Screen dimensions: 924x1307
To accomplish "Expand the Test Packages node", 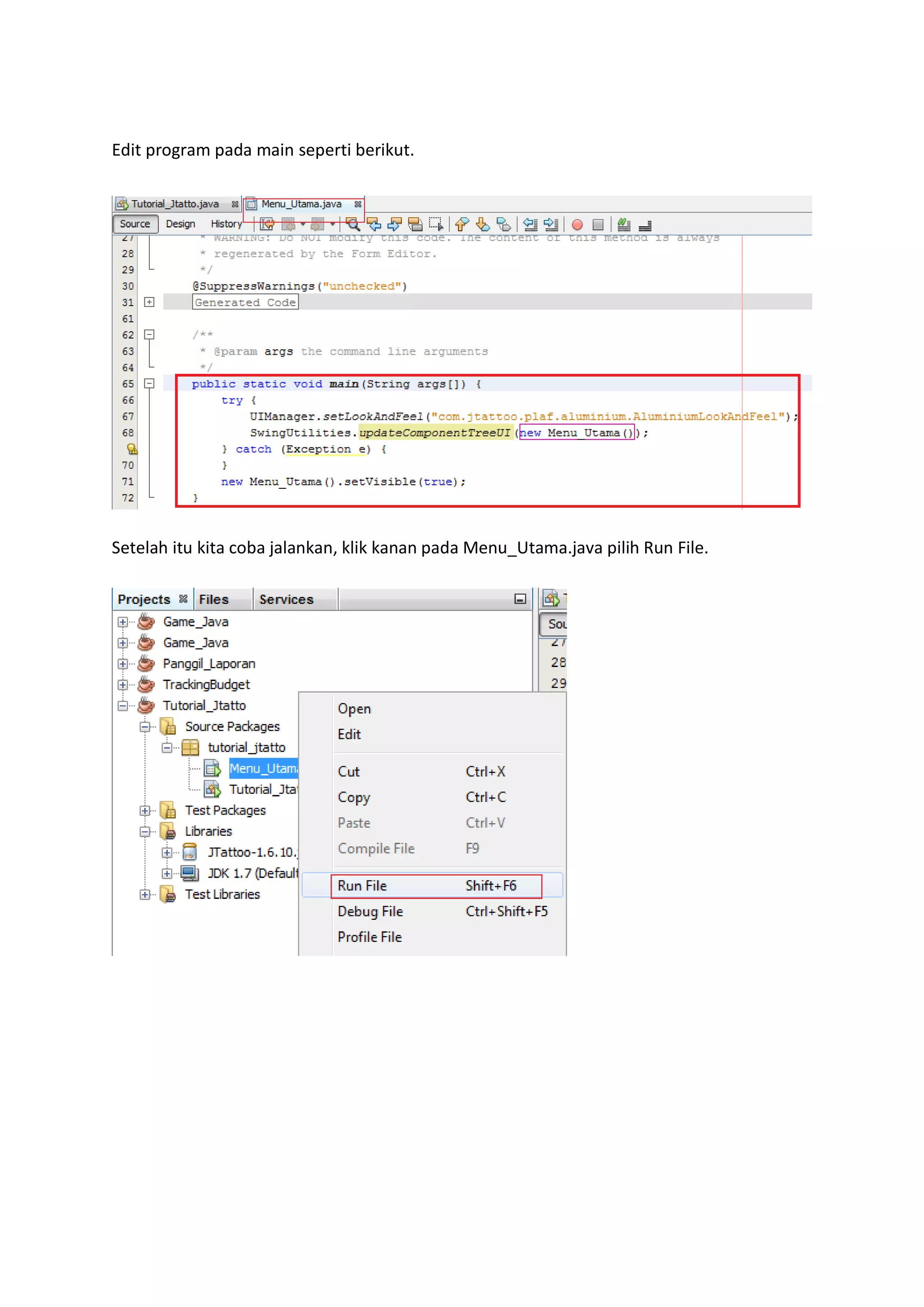I will pos(145,811).
